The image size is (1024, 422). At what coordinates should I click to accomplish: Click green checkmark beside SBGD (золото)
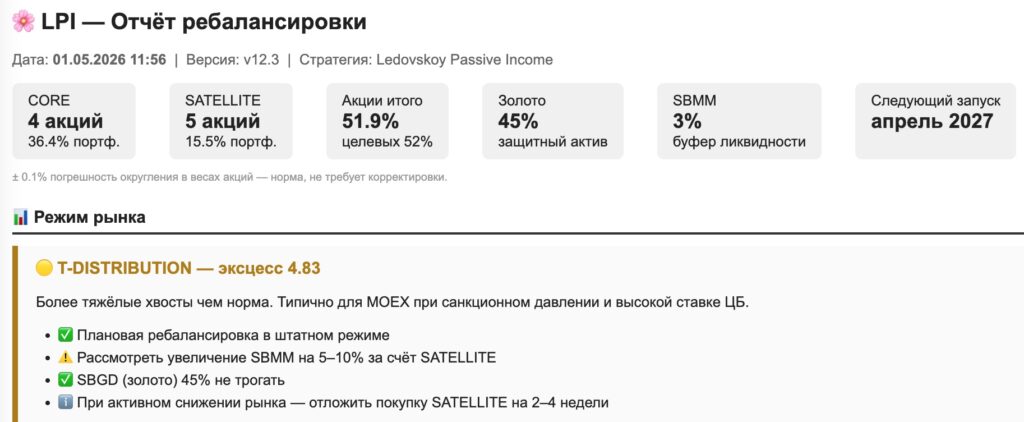click(x=65, y=380)
